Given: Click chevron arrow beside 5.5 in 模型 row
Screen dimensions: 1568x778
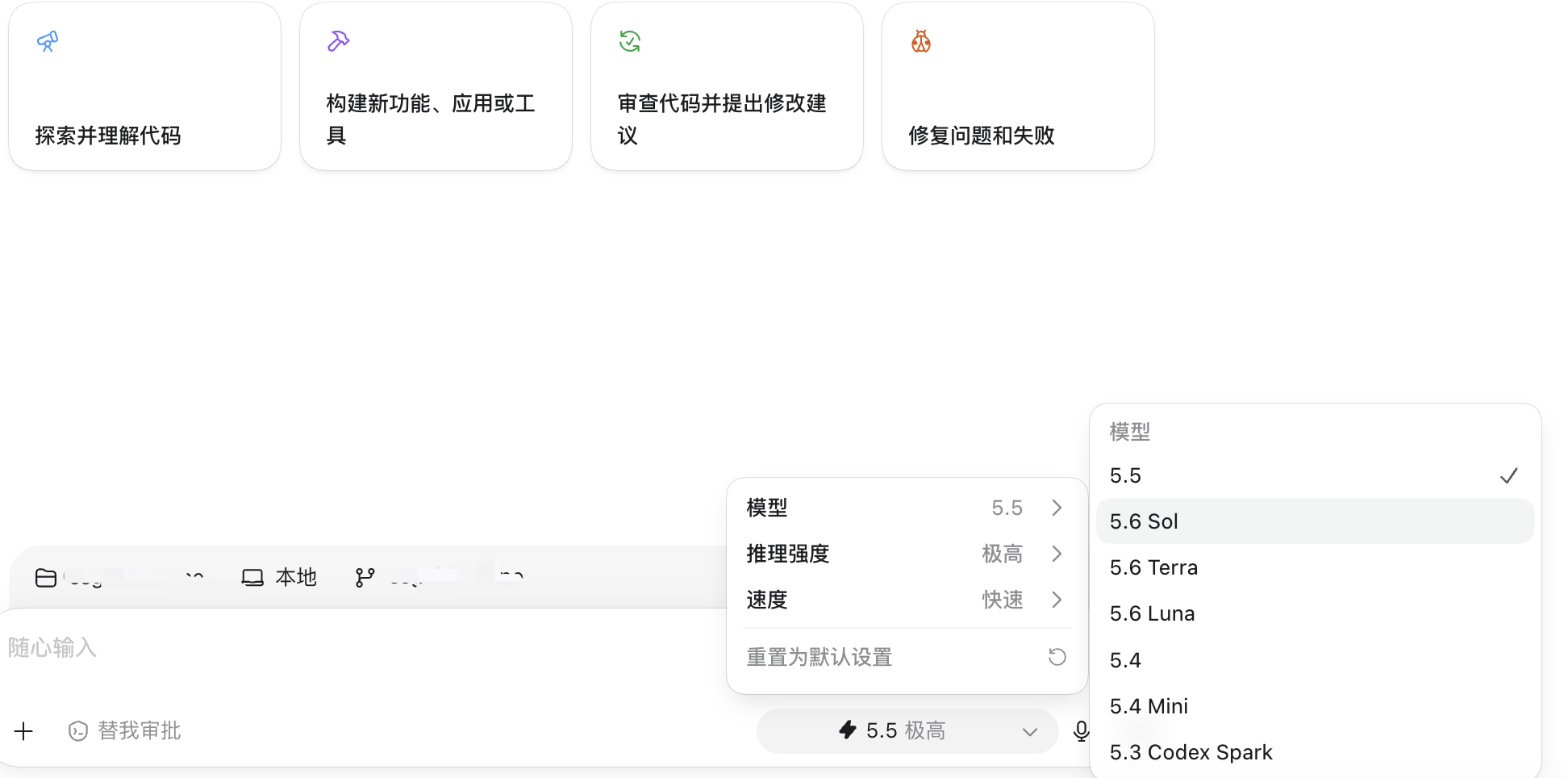Looking at the screenshot, I should (x=1057, y=508).
